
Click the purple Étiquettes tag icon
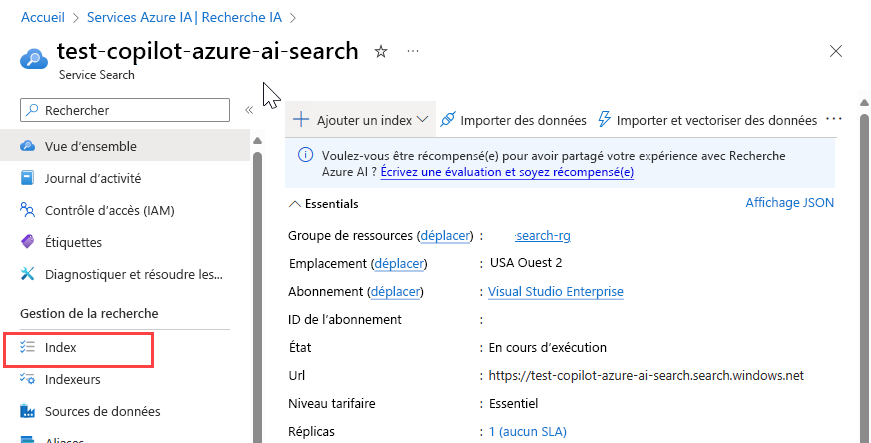pos(27,242)
